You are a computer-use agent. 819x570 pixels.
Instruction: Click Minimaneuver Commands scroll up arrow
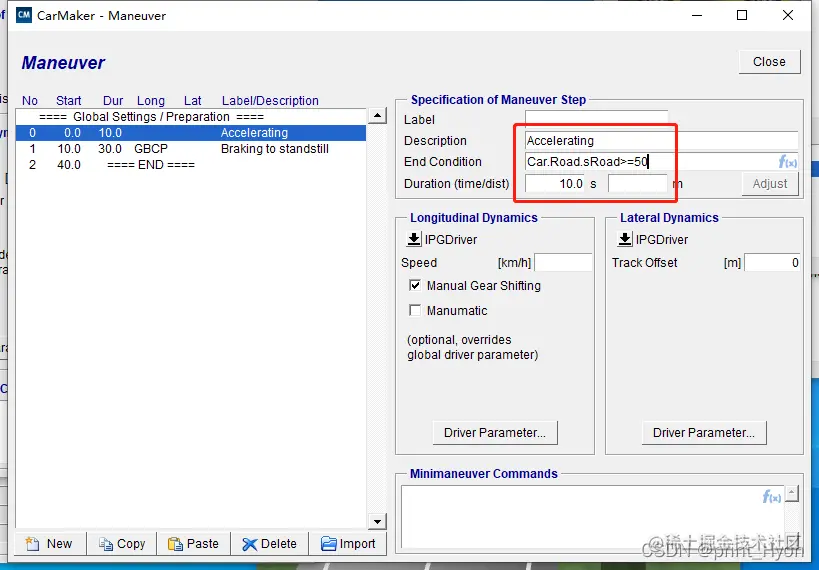792,493
